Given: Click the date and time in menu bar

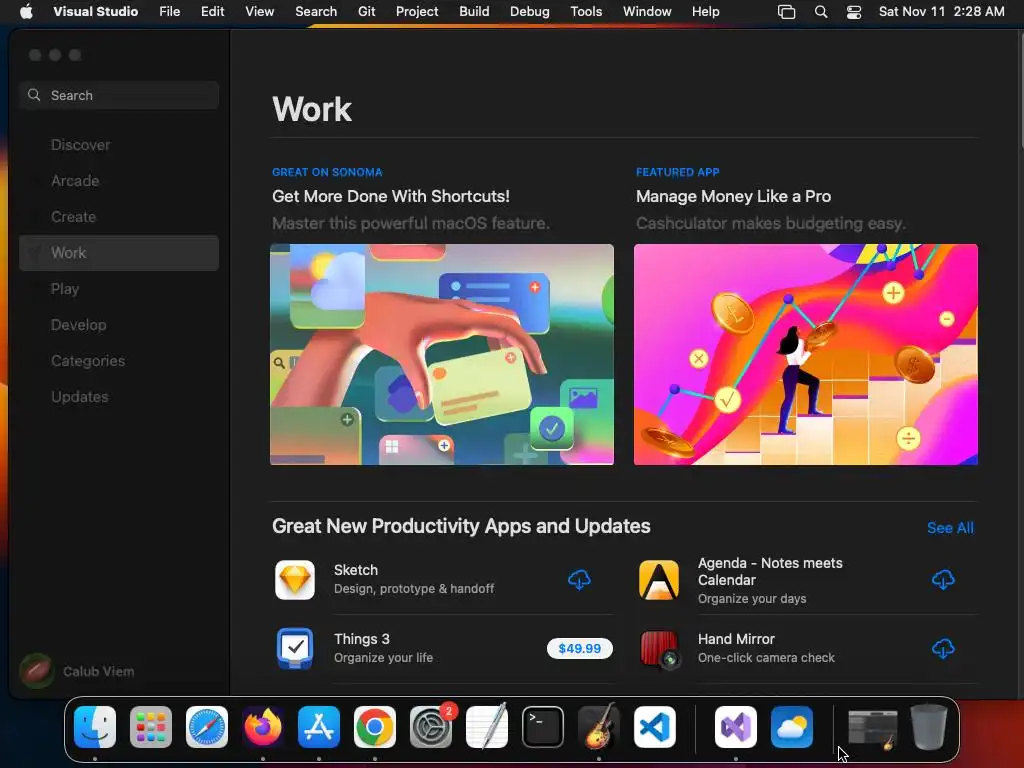Looking at the screenshot, I should point(941,11).
